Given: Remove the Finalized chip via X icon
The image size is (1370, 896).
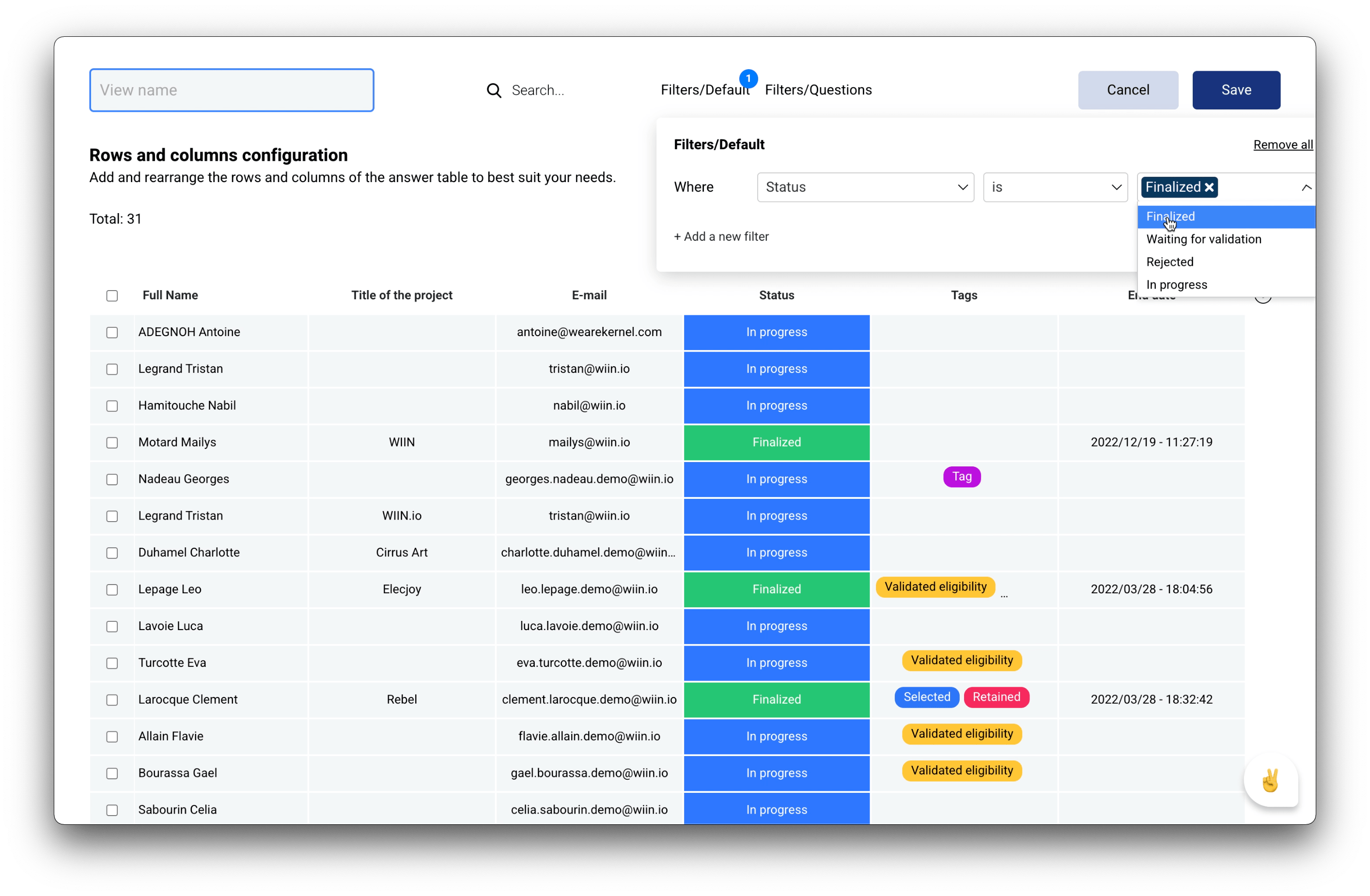Looking at the screenshot, I should (1209, 187).
